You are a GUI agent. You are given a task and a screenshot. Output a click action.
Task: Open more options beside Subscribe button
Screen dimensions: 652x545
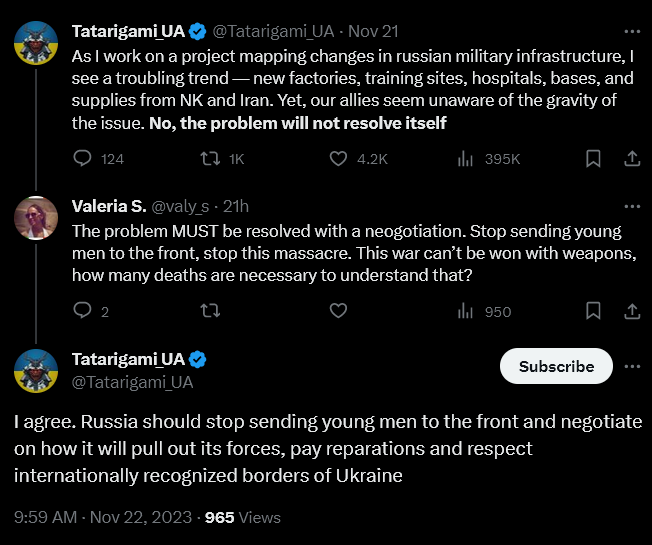(x=631, y=366)
